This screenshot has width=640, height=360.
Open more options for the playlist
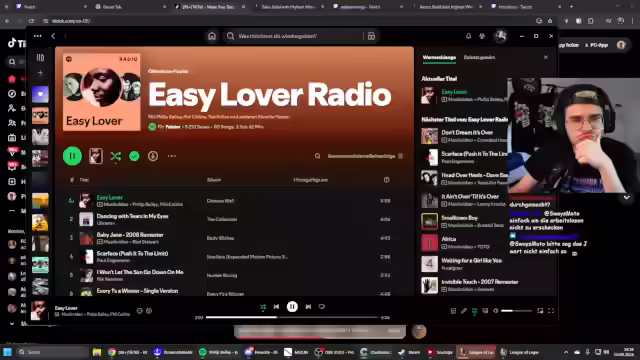coord(172,156)
